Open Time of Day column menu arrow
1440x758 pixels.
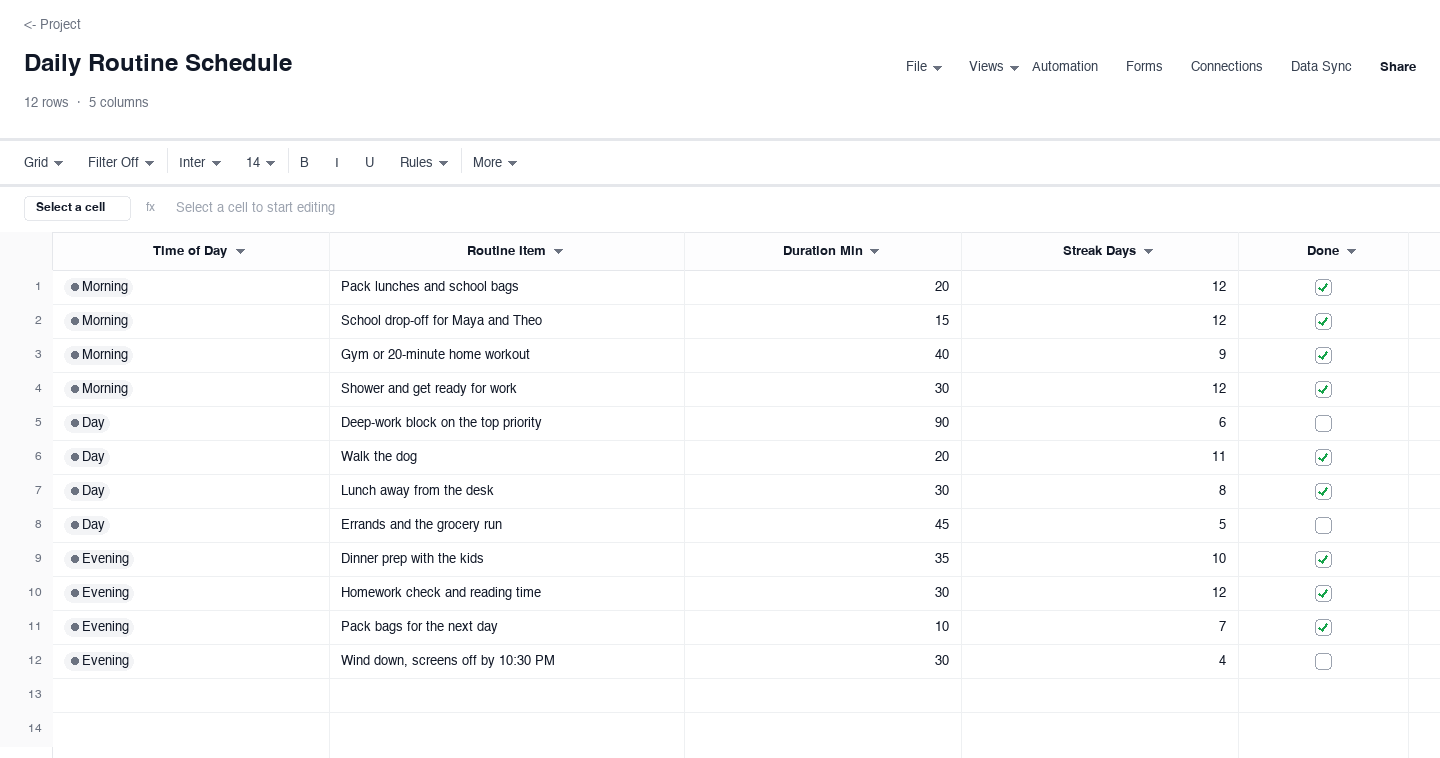[240, 252]
